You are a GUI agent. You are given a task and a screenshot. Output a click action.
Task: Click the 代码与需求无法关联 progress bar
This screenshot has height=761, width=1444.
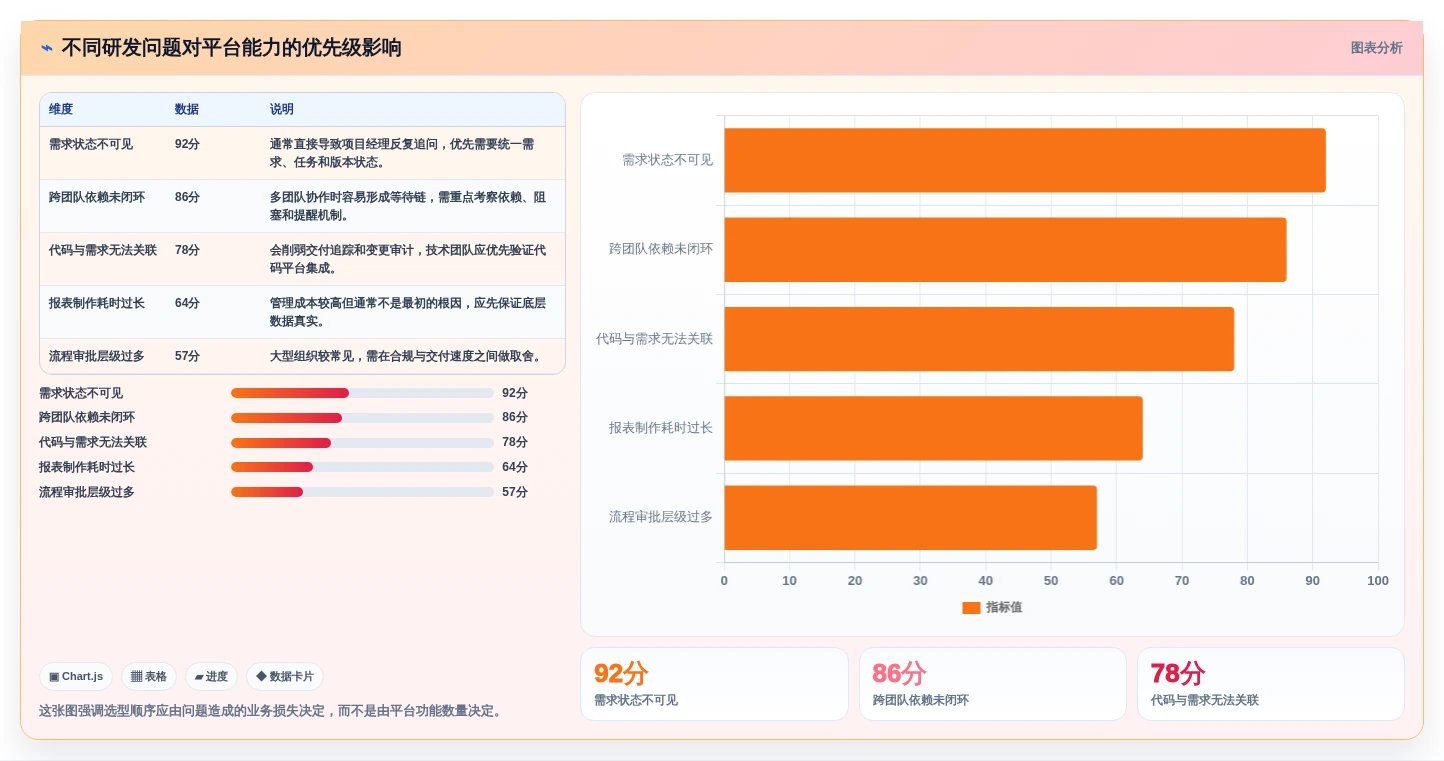click(362, 443)
